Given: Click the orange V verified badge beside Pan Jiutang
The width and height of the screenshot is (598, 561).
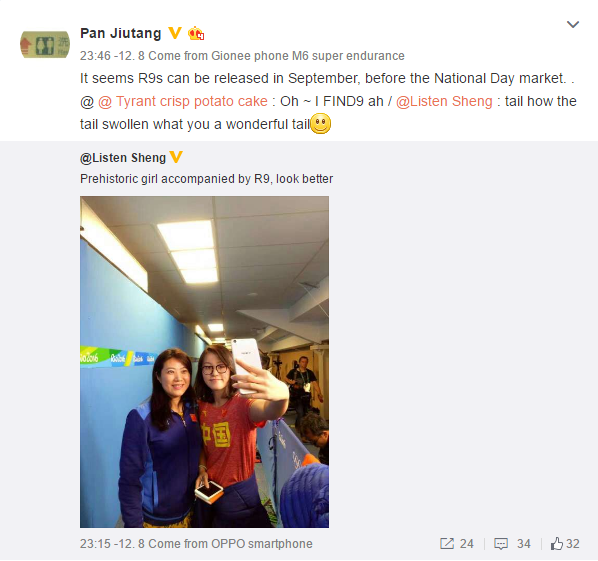Looking at the screenshot, I should click(x=175, y=34).
